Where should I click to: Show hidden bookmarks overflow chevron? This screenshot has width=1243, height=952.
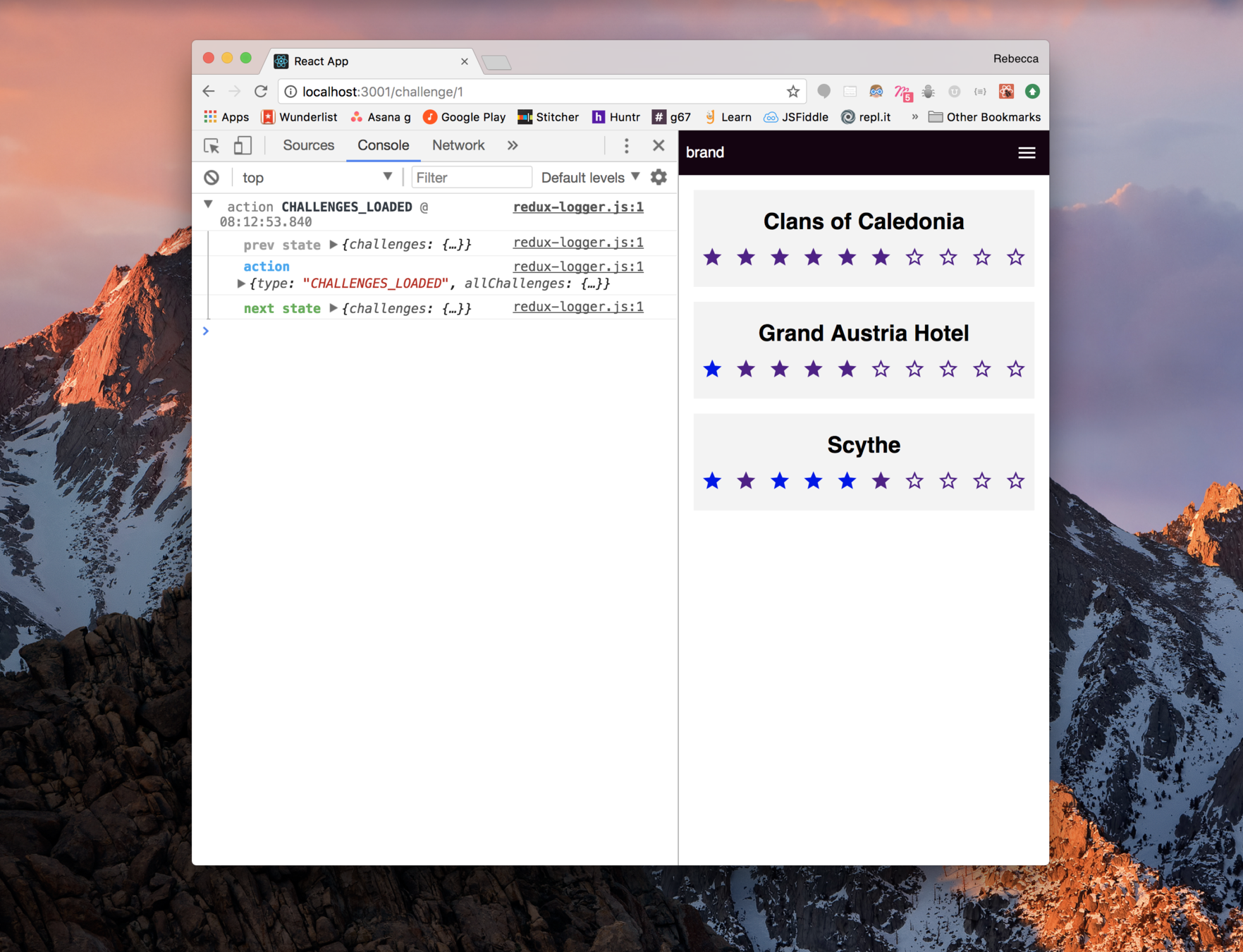click(914, 117)
